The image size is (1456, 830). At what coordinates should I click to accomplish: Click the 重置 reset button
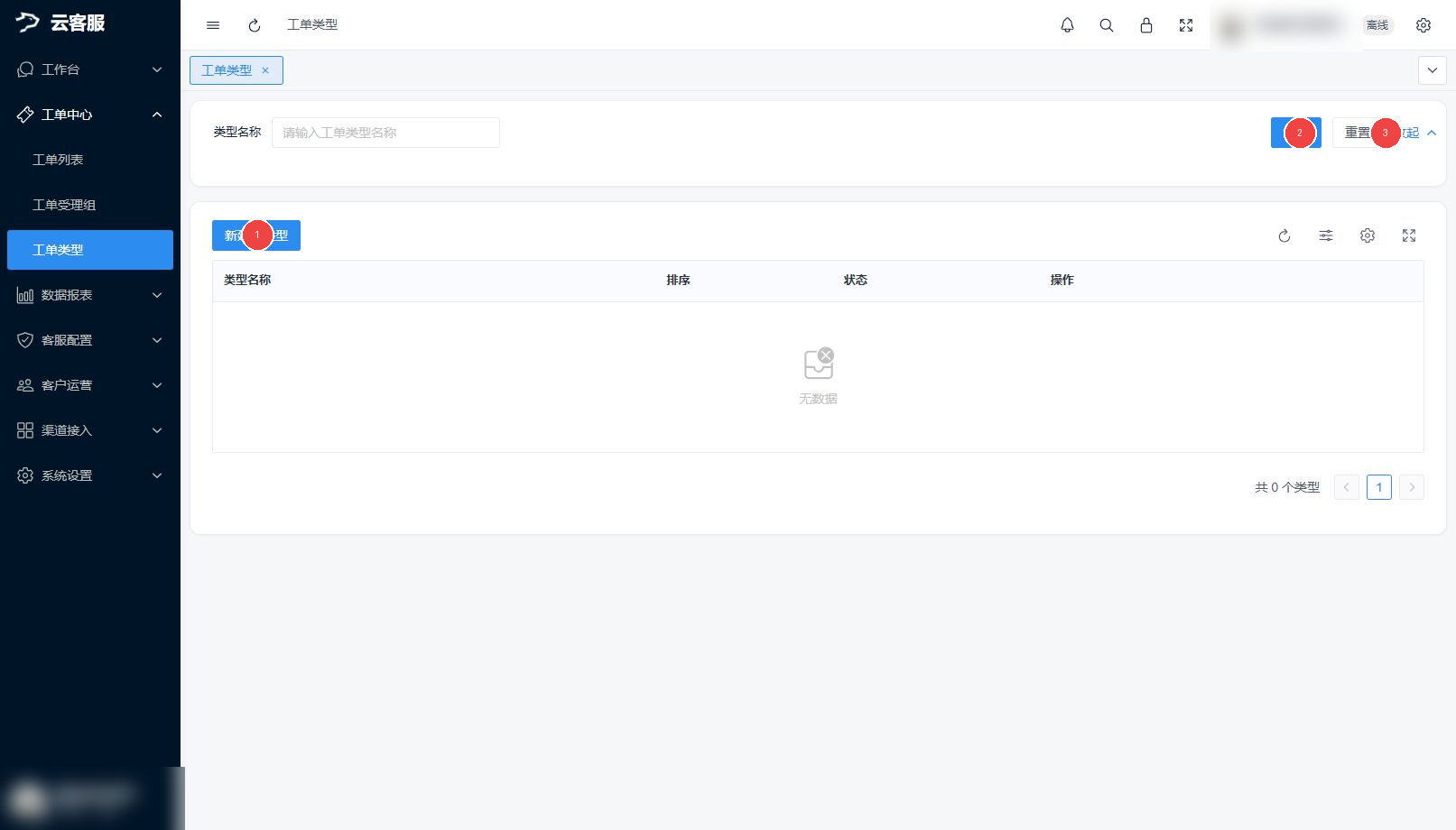click(1357, 133)
